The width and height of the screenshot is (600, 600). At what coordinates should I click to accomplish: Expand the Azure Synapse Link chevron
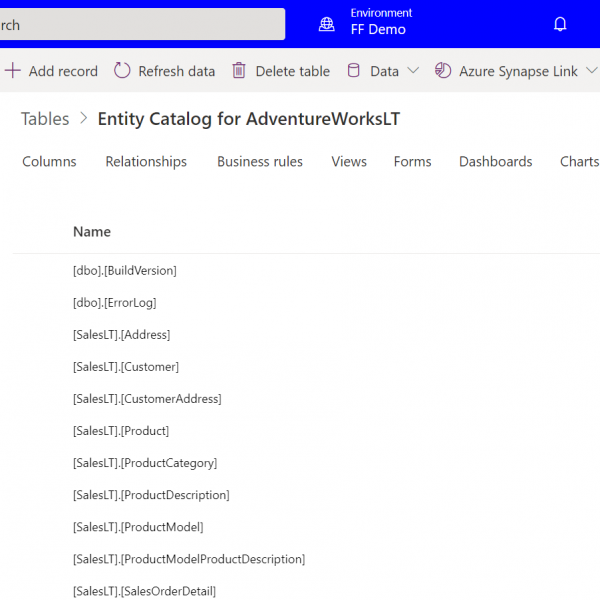tap(592, 71)
